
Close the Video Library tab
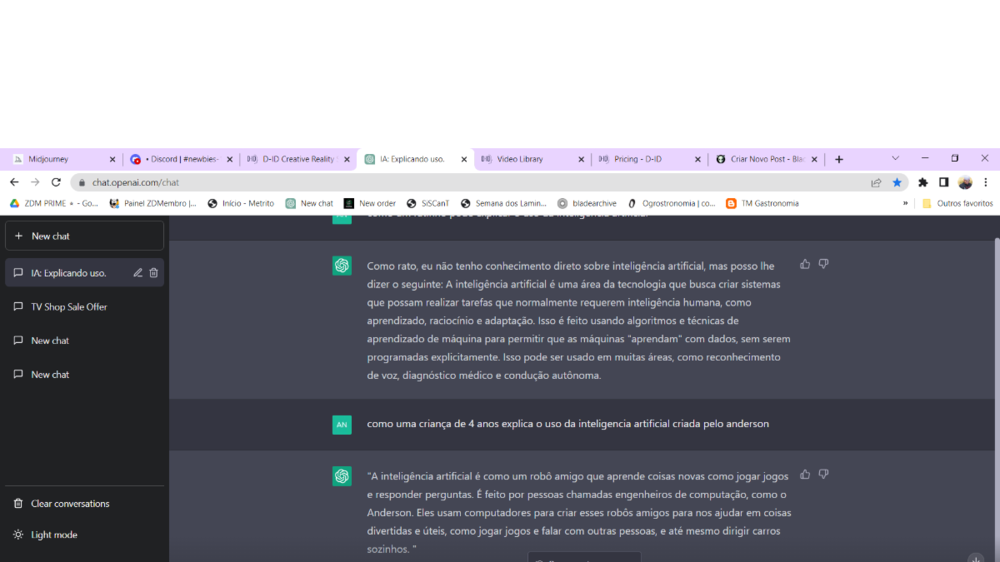tap(581, 159)
